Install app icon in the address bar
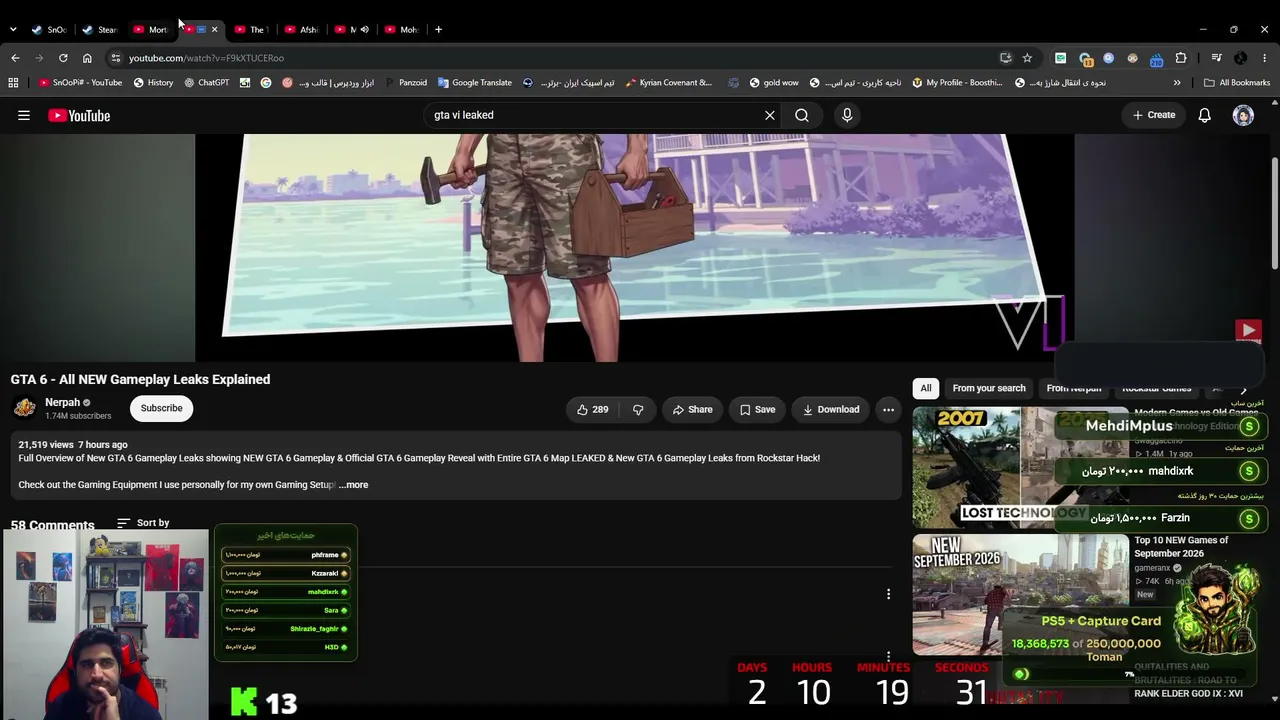The width and height of the screenshot is (1280, 720). [x=1005, y=58]
